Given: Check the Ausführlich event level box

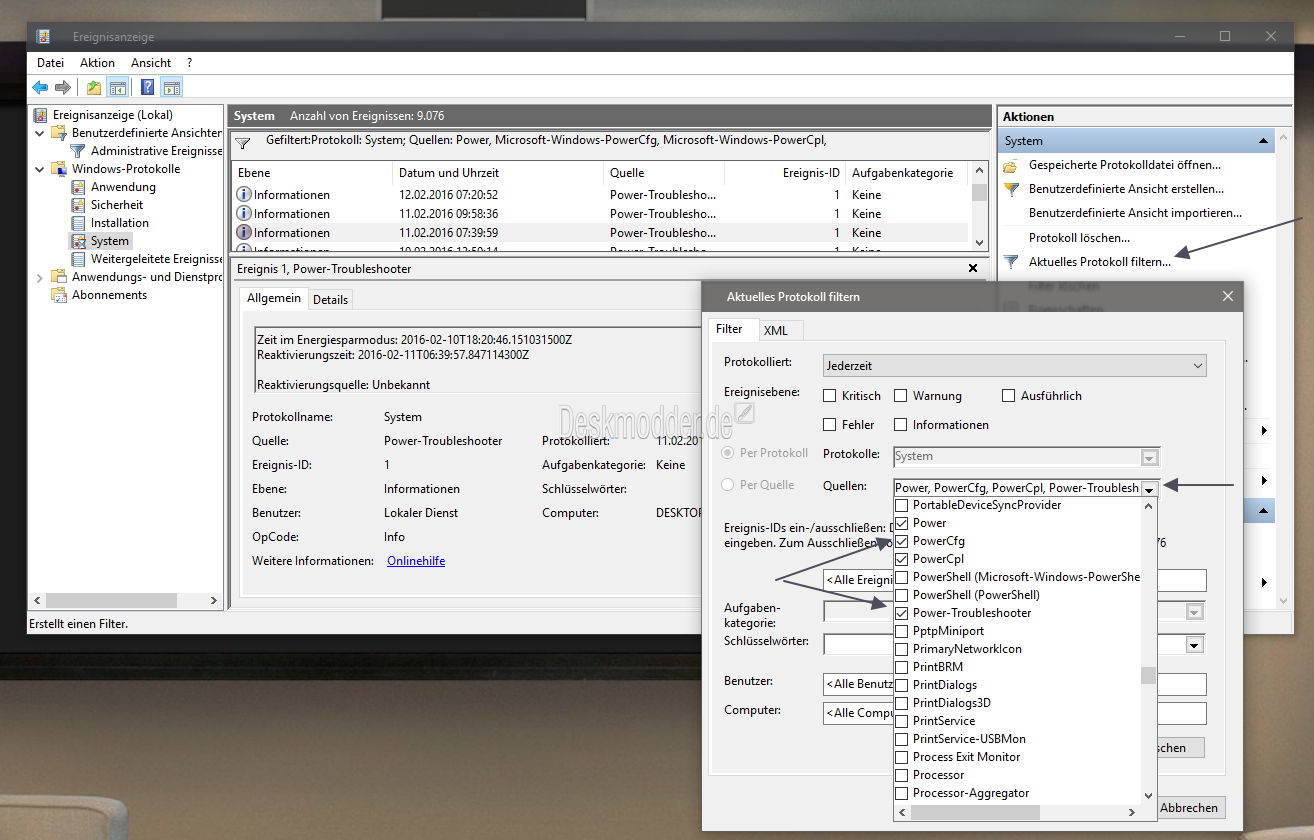Looking at the screenshot, I should [x=1008, y=396].
